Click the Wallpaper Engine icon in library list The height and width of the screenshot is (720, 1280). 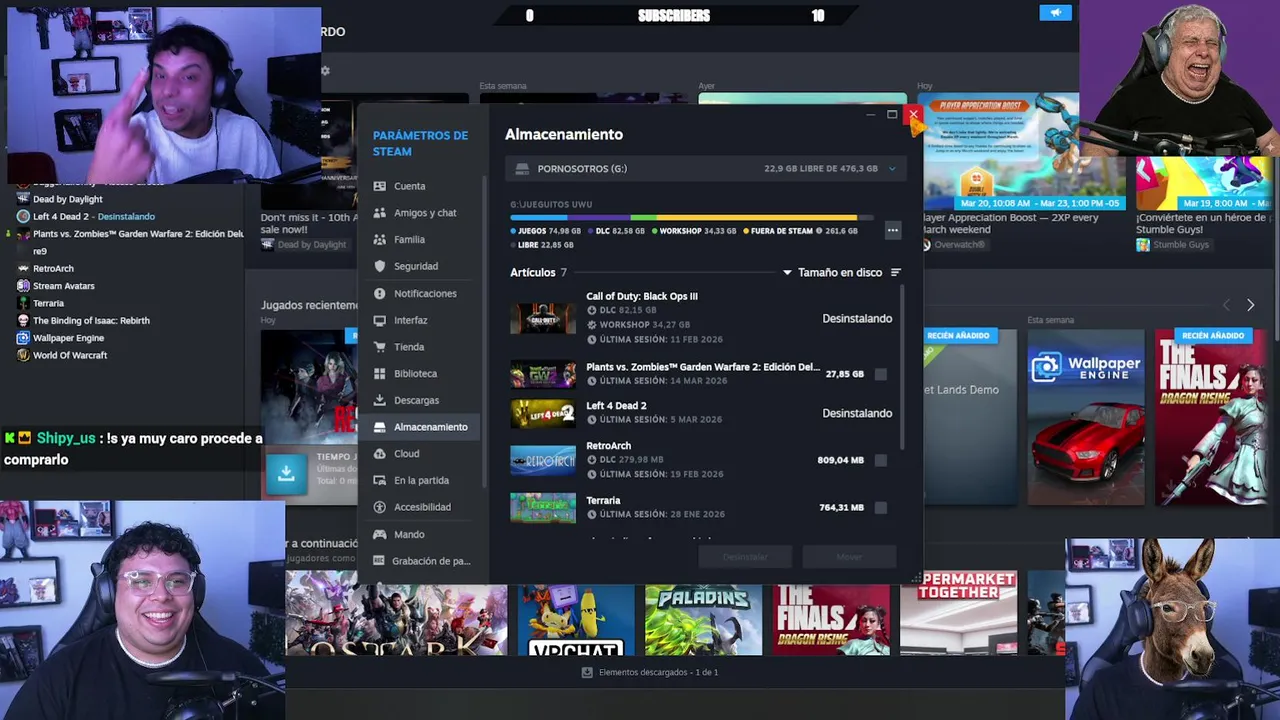tap(23, 338)
